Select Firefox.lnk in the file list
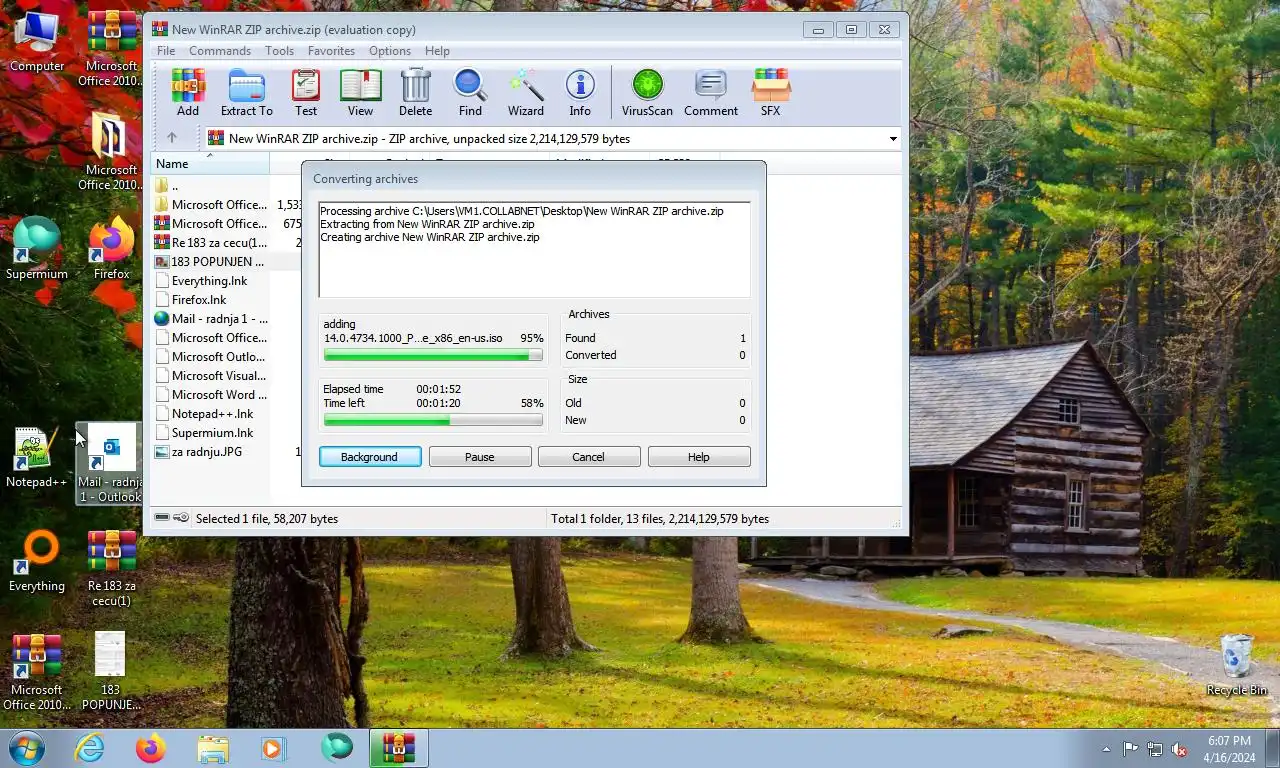Viewport: 1280px width, 768px height. click(210, 300)
